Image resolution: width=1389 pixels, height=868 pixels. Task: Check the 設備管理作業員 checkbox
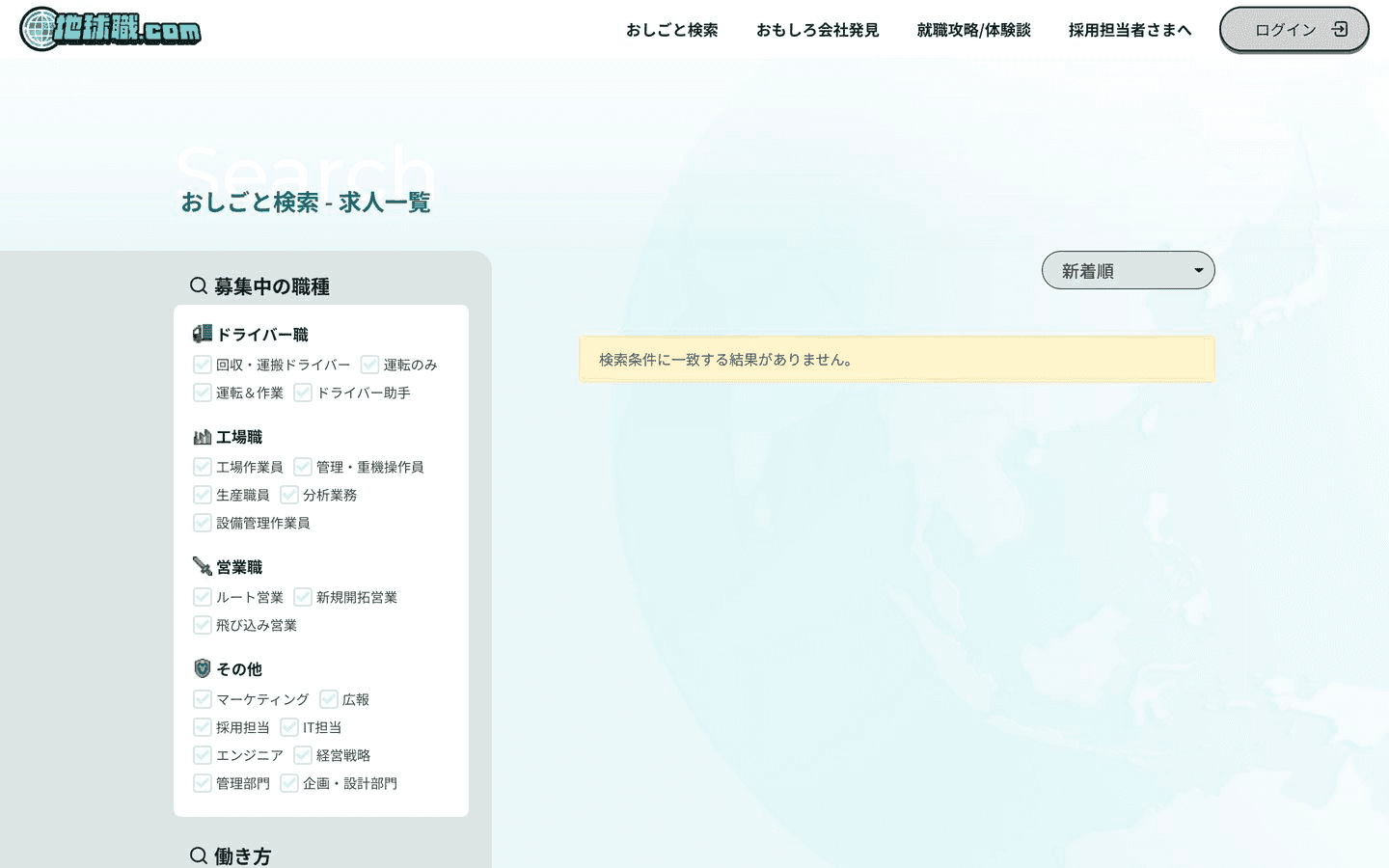[x=203, y=523]
